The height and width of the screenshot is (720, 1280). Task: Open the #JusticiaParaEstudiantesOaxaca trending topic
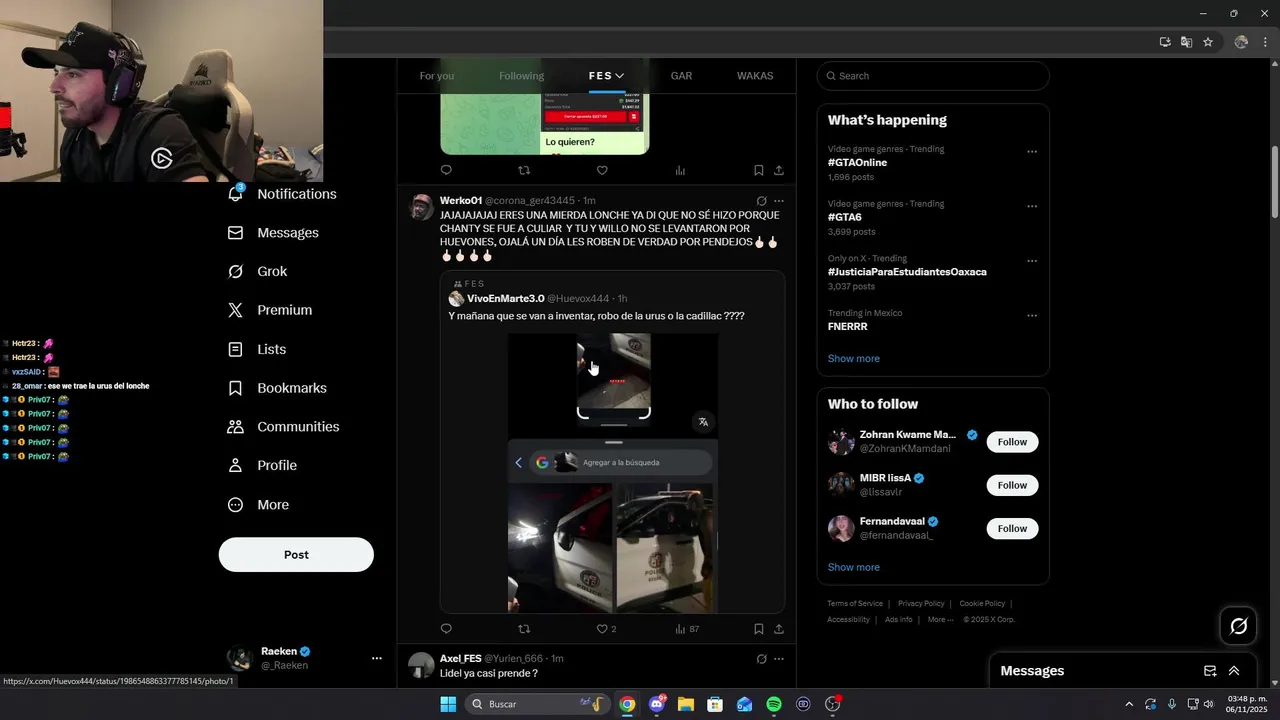pos(907,272)
